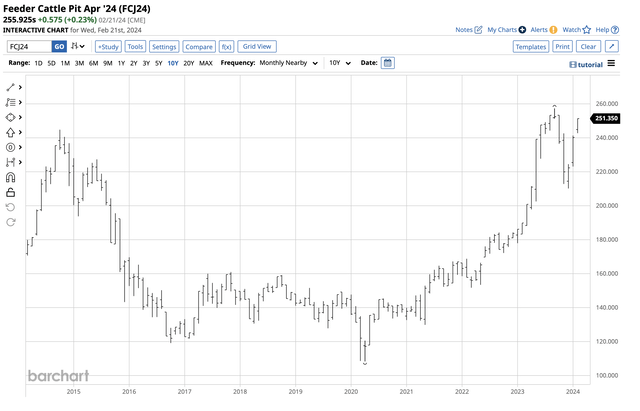Image resolution: width=640 pixels, height=411 pixels.
Task: Select the 10Y range
Action: click(173, 63)
